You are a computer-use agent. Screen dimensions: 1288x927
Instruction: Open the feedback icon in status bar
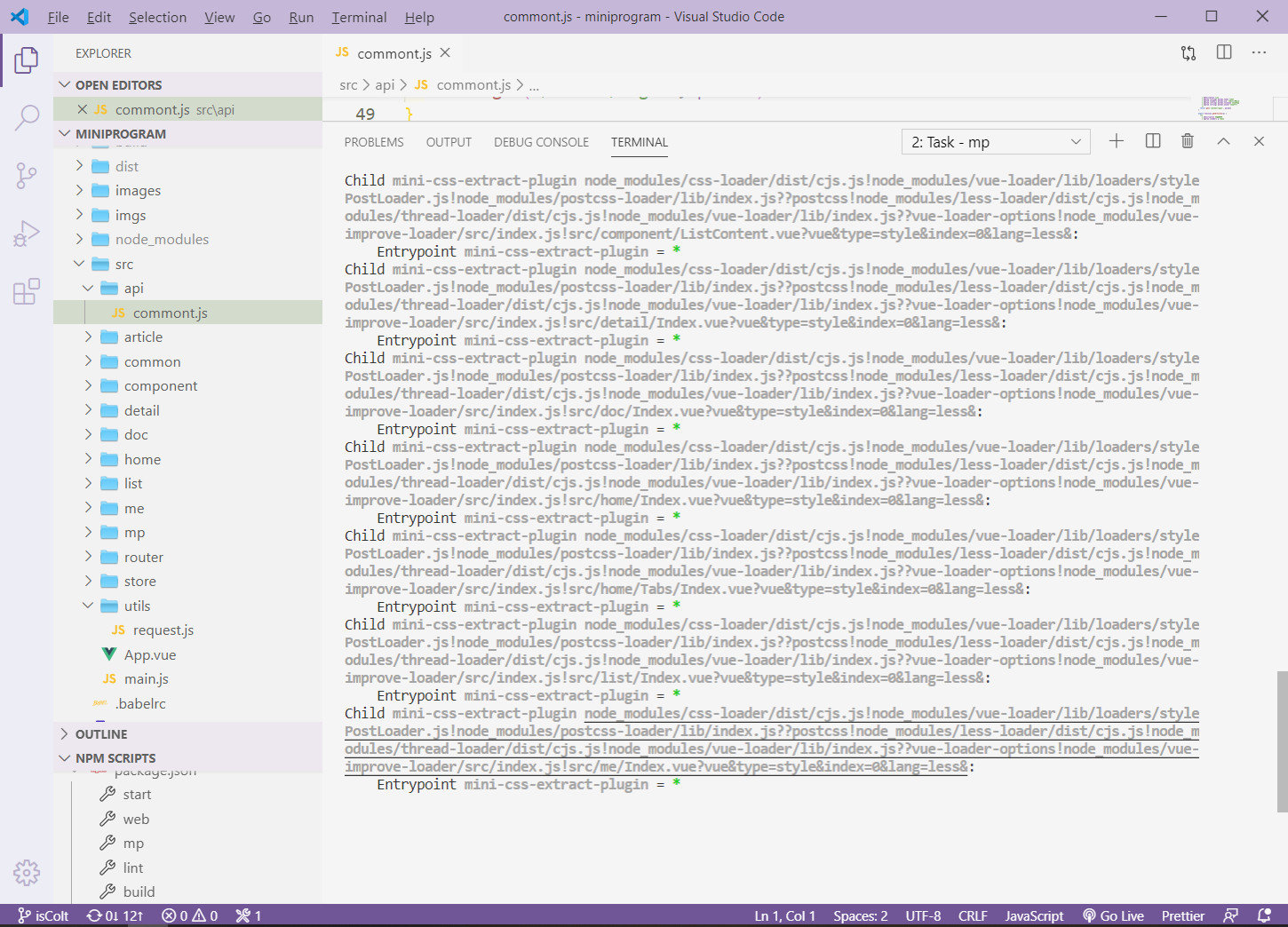1231,915
